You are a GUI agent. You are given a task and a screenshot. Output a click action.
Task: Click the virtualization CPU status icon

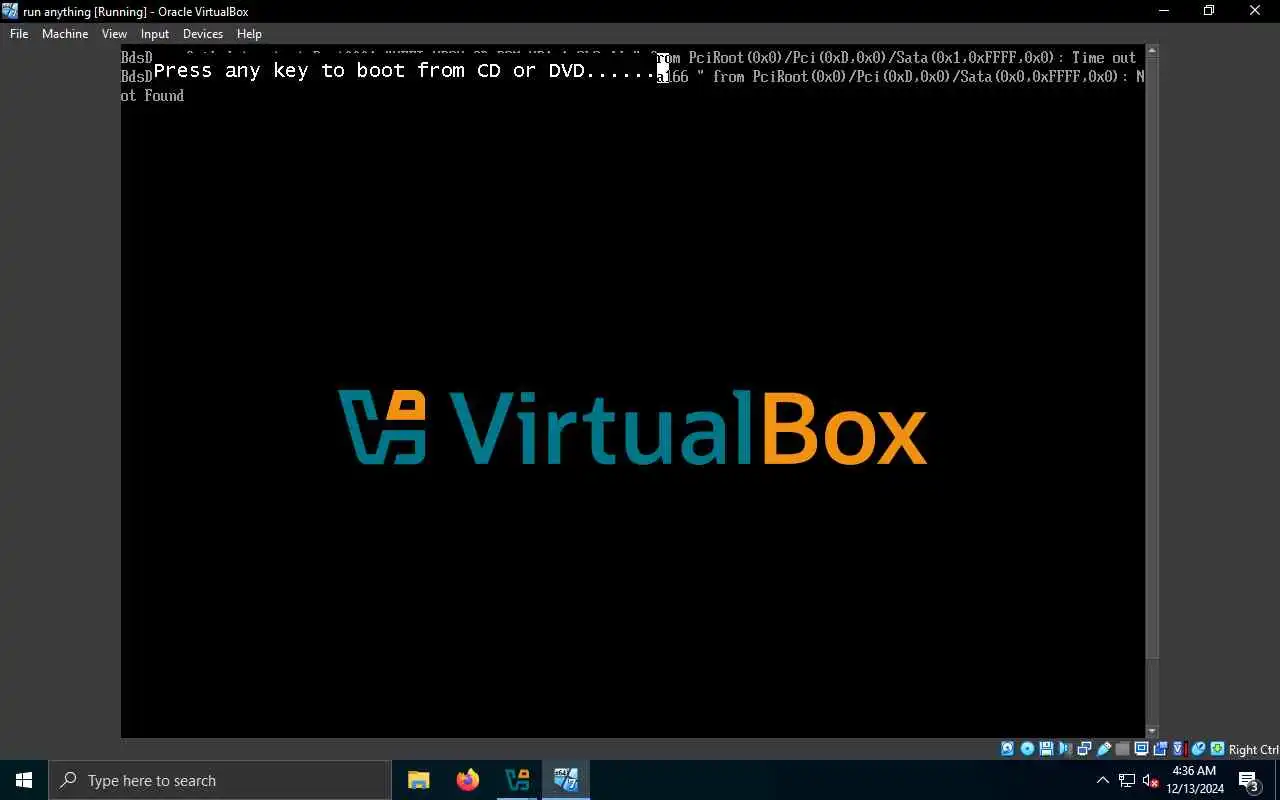click(x=1179, y=749)
